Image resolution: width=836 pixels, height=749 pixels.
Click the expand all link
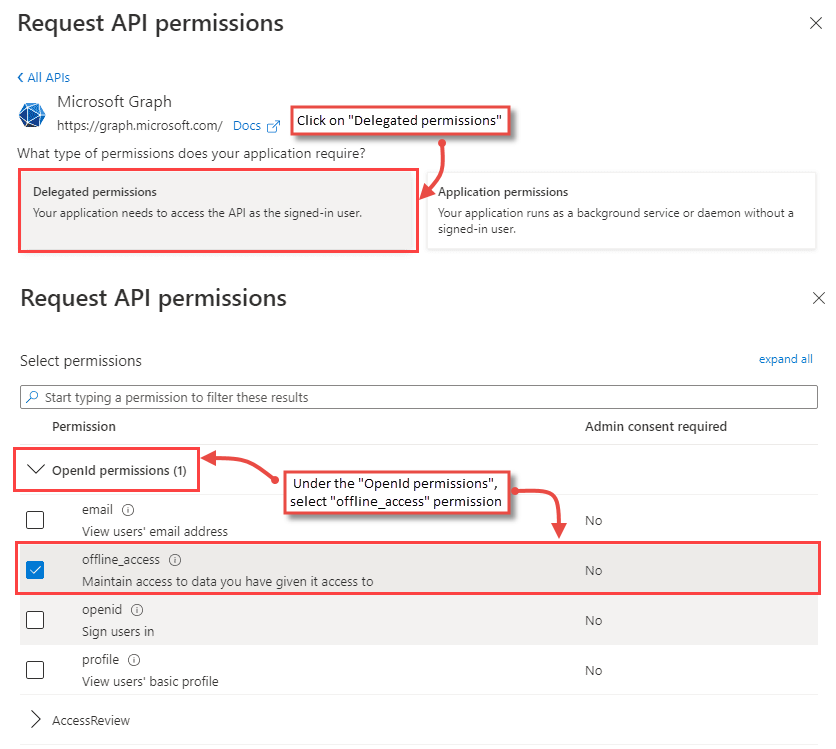[x=785, y=359]
